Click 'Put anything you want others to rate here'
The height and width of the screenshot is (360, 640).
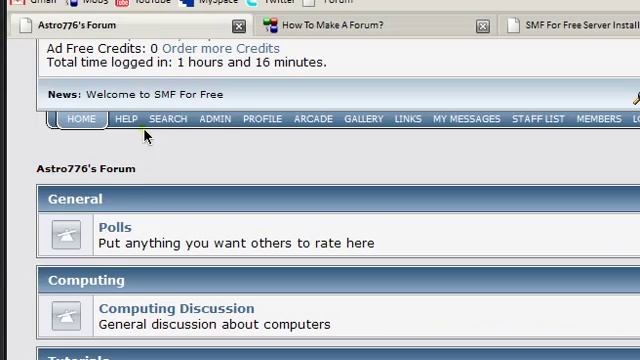(236, 243)
